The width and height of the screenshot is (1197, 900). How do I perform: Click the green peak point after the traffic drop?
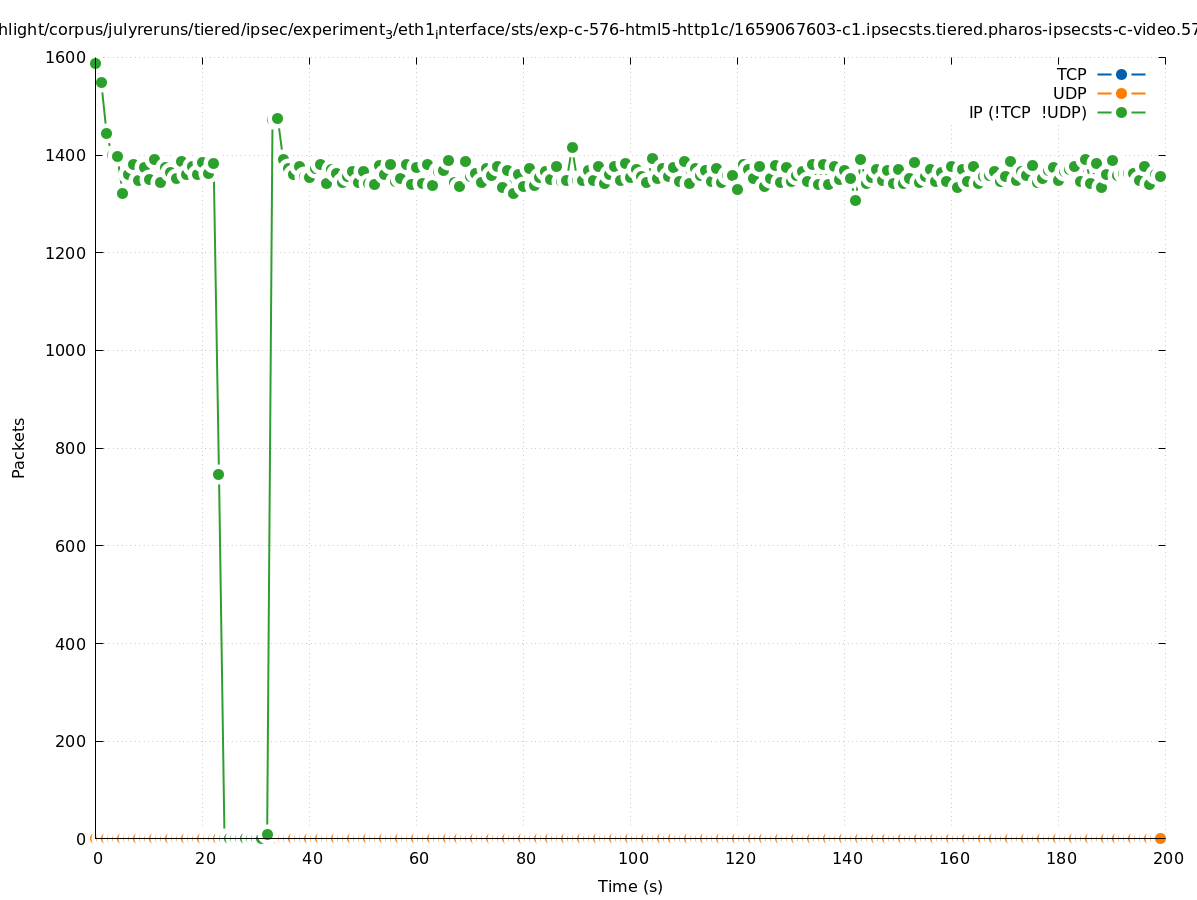pos(277,118)
